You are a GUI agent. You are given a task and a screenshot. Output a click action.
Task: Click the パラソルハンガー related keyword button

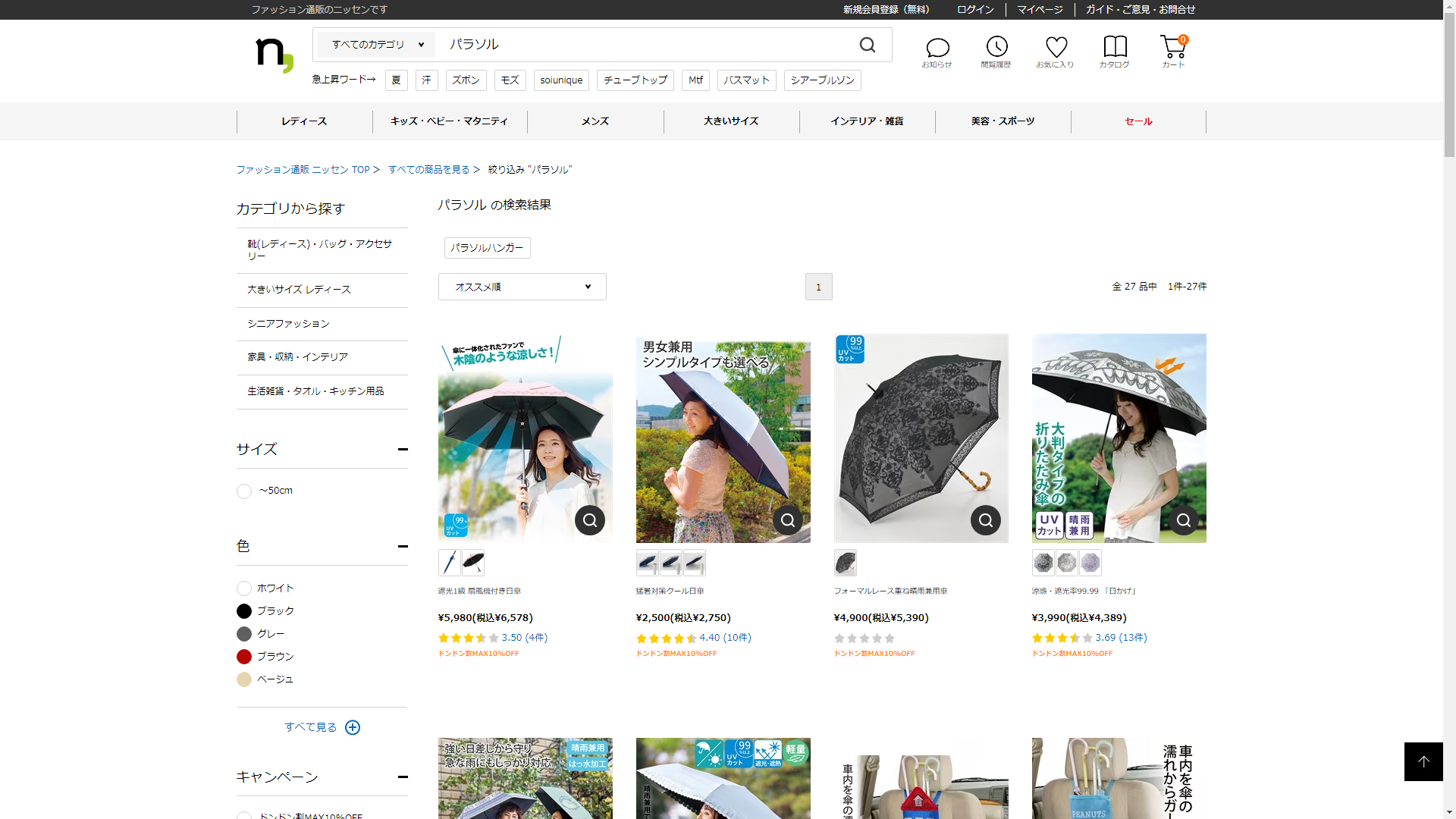coord(487,248)
